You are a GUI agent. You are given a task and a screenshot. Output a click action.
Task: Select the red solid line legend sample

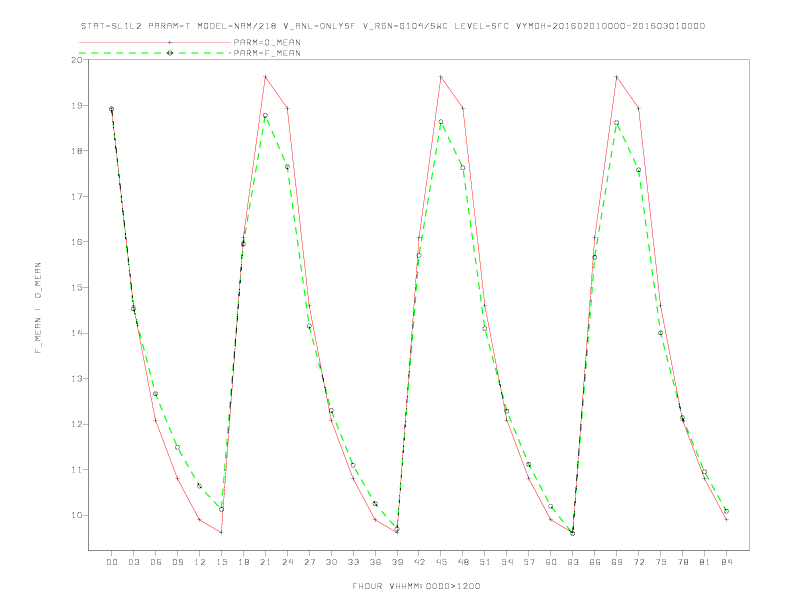click(x=155, y=42)
